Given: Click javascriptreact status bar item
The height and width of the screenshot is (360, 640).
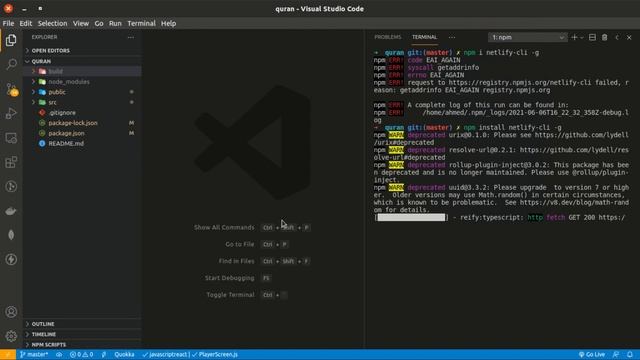Looking at the screenshot, I should pyautogui.click(x=165, y=354).
